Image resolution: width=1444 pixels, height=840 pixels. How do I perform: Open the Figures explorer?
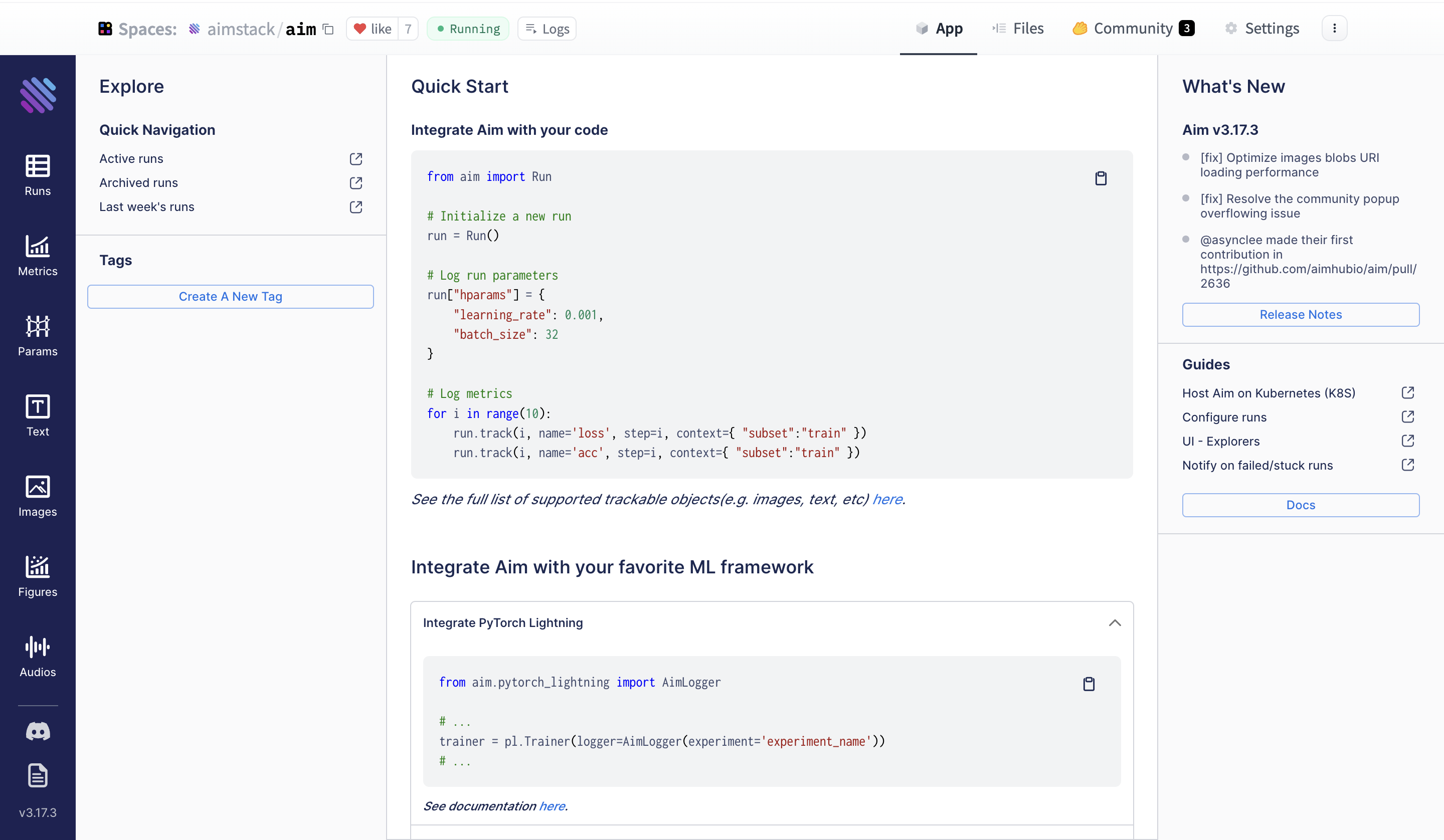click(x=38, y=576)
